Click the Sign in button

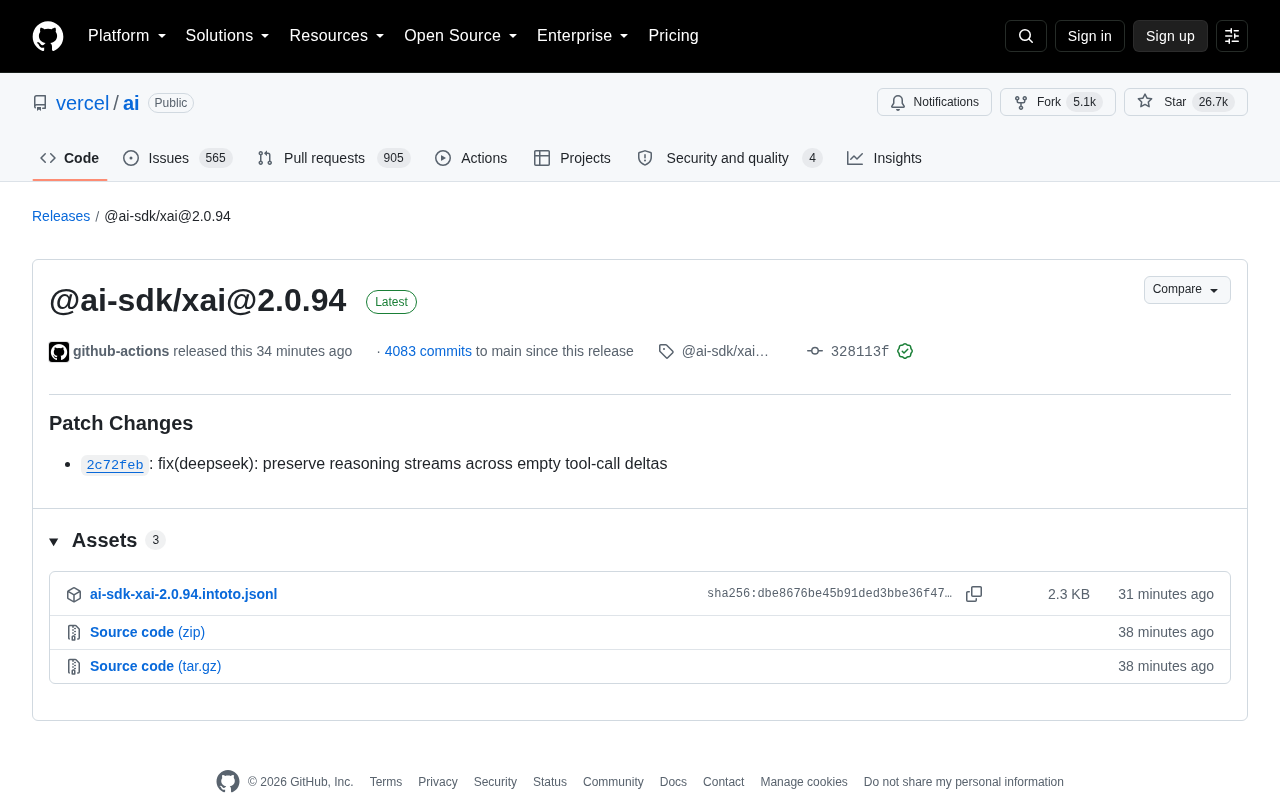pyautogui.click(x=1090, y=36)
